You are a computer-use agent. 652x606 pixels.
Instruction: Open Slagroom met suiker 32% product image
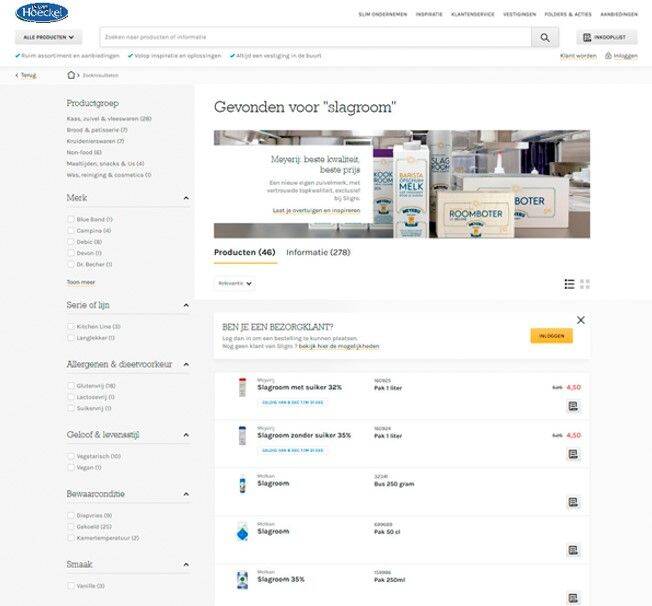[x=242, y=387]
